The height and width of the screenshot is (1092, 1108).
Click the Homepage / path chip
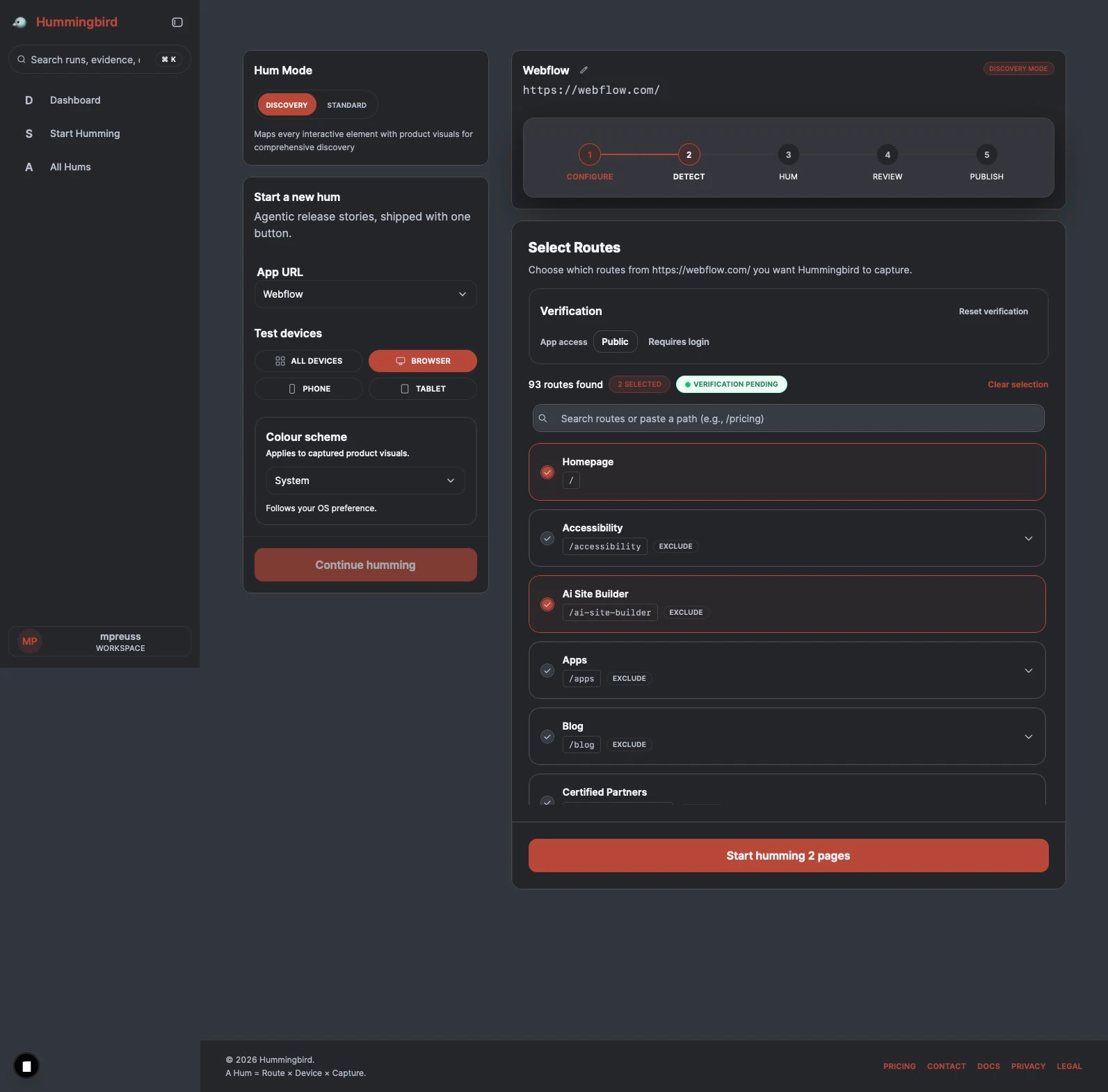571,481
